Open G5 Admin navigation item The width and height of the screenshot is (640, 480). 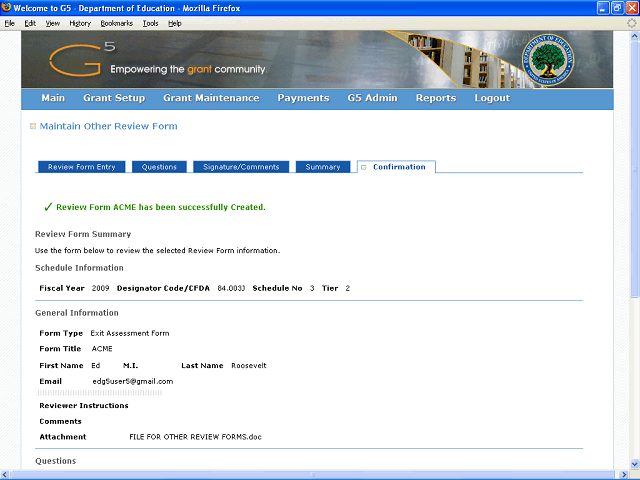click(x=373, y=98)
